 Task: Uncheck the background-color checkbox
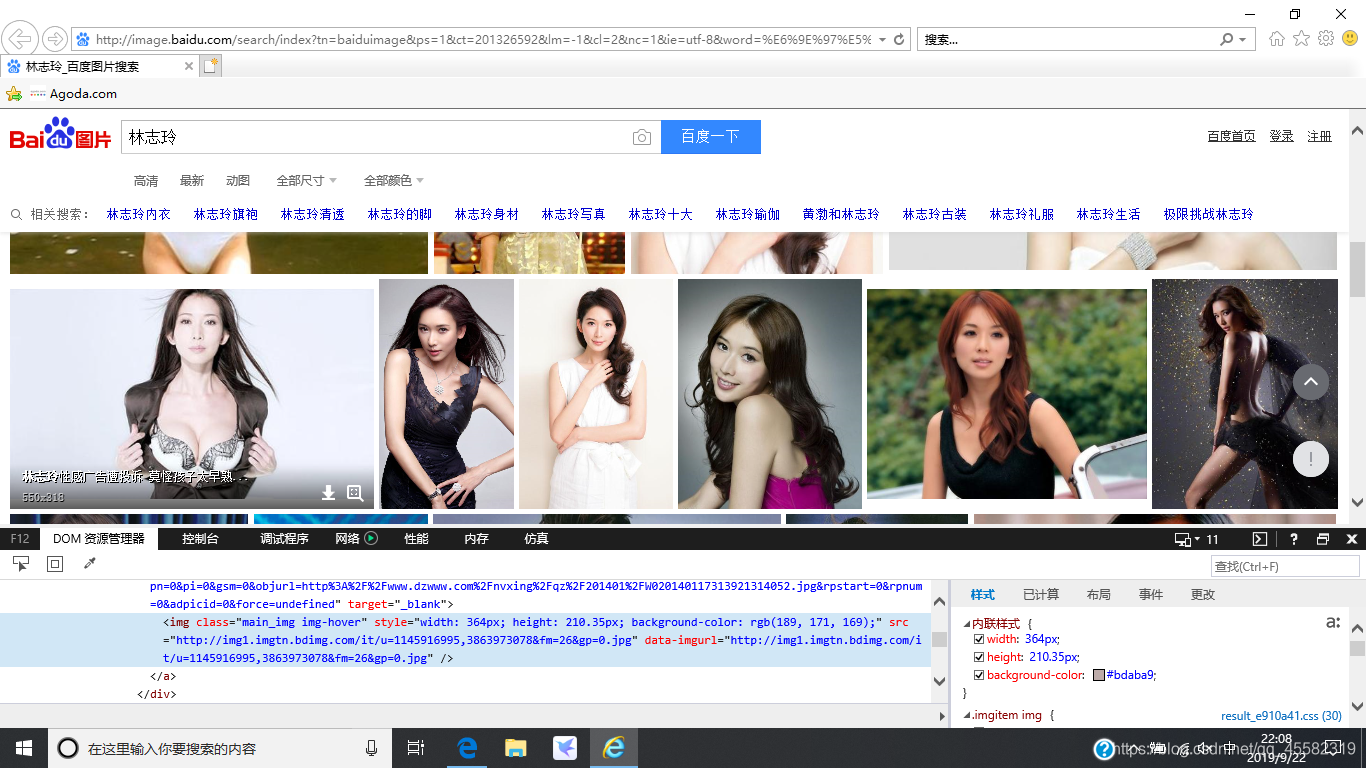pyautogui.click(x=979, y=675)
